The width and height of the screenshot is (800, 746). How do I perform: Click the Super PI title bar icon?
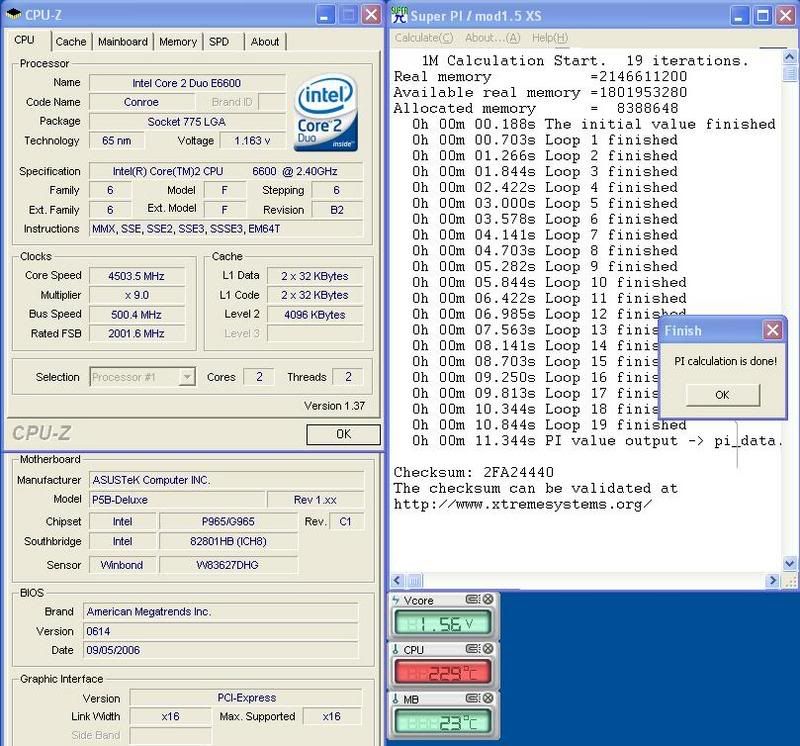[400, 15]
